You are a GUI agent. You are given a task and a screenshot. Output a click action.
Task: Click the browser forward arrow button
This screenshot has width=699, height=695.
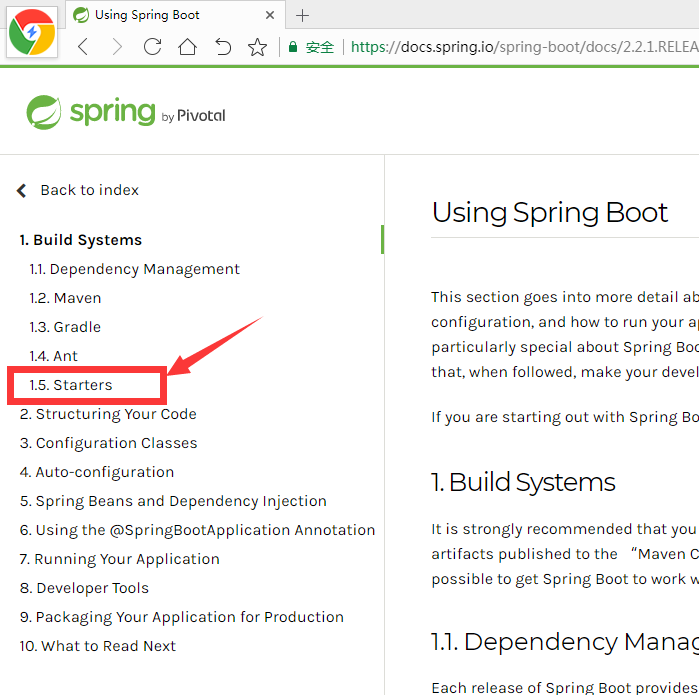click(117, 46)
